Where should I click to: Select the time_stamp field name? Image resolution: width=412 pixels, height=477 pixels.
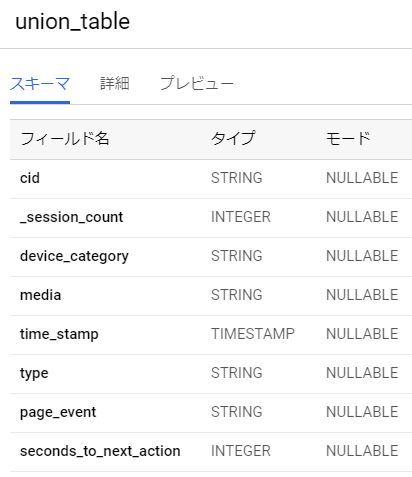click(59, 334)
